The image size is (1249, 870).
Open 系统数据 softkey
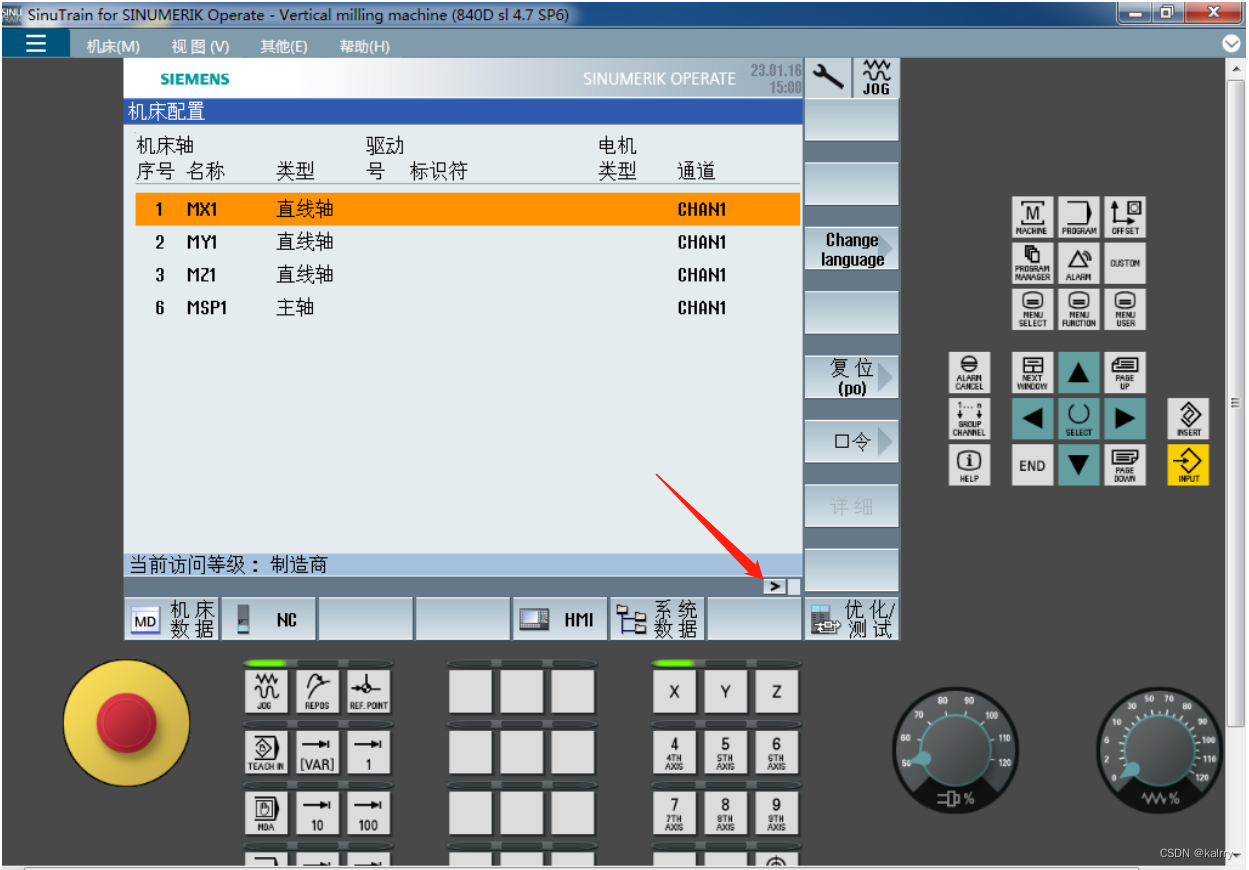(x=656, y=620)
